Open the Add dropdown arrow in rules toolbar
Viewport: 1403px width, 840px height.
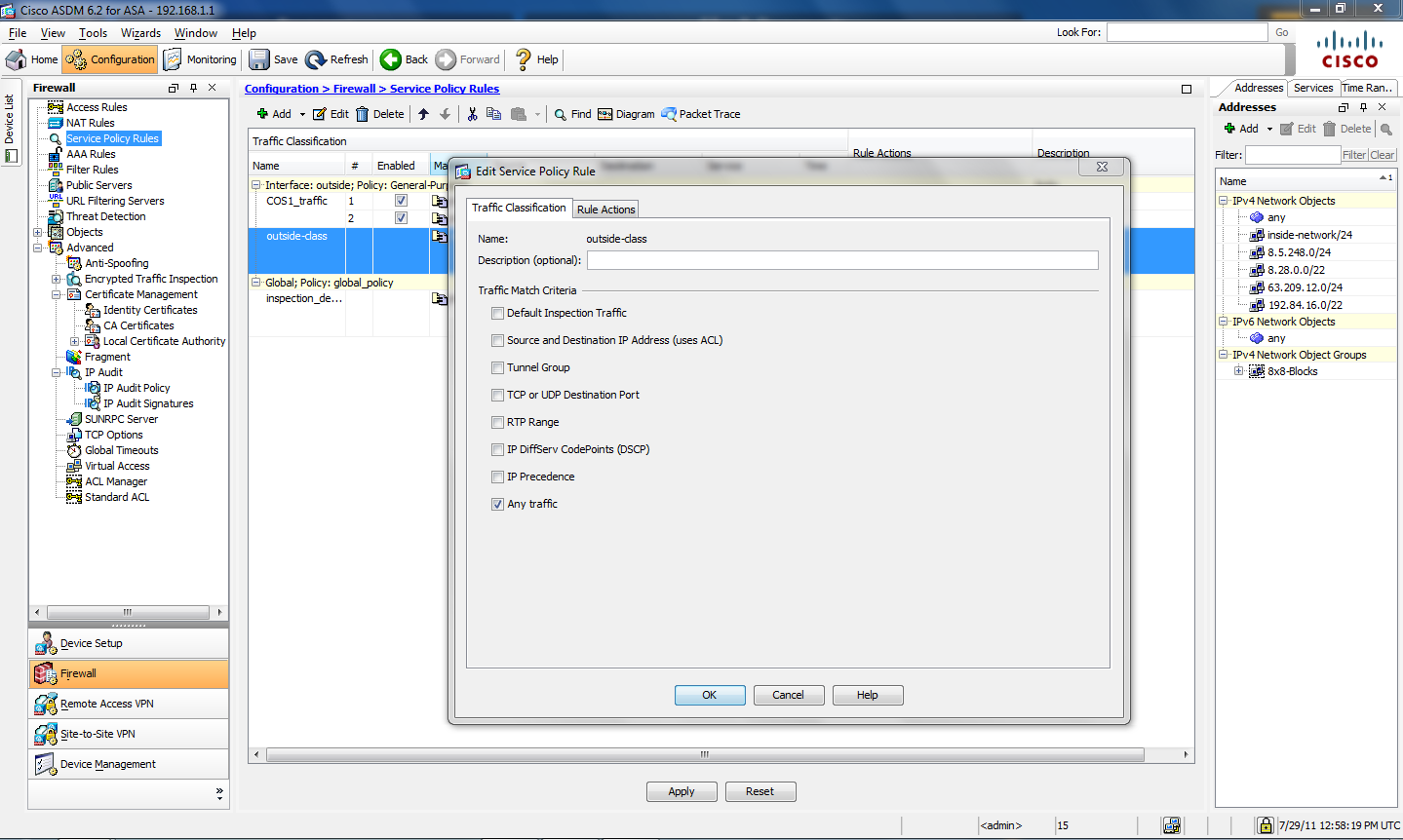coord(302,114)
